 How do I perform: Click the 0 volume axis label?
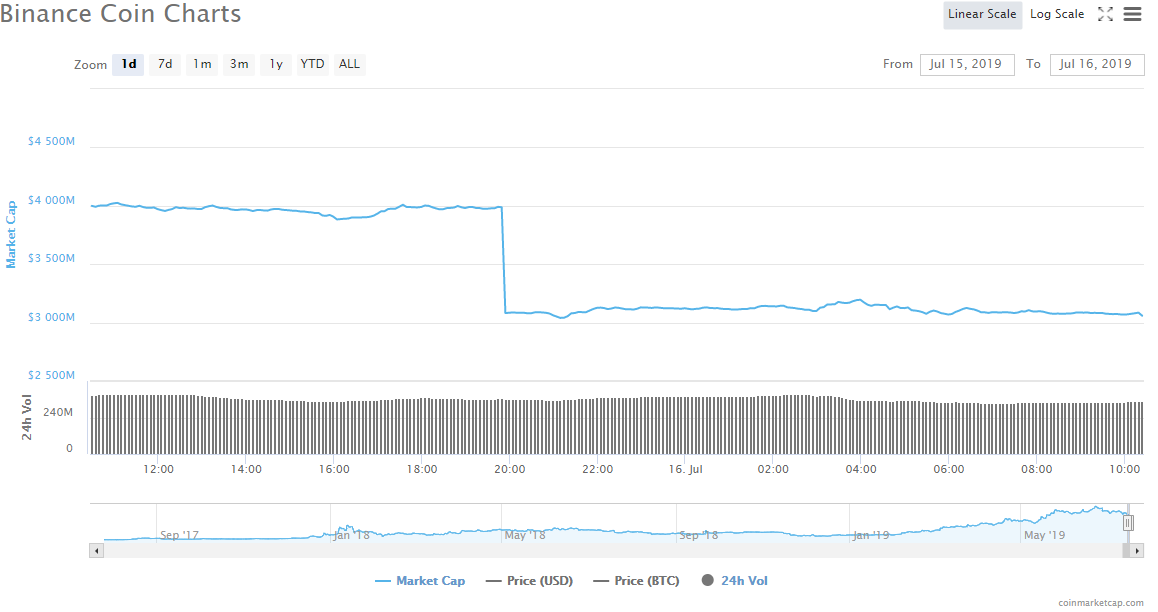tap(69, 448)
